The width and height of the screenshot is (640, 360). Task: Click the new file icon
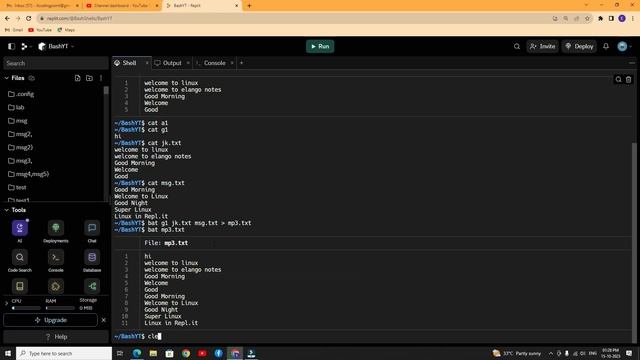(78, 78)
